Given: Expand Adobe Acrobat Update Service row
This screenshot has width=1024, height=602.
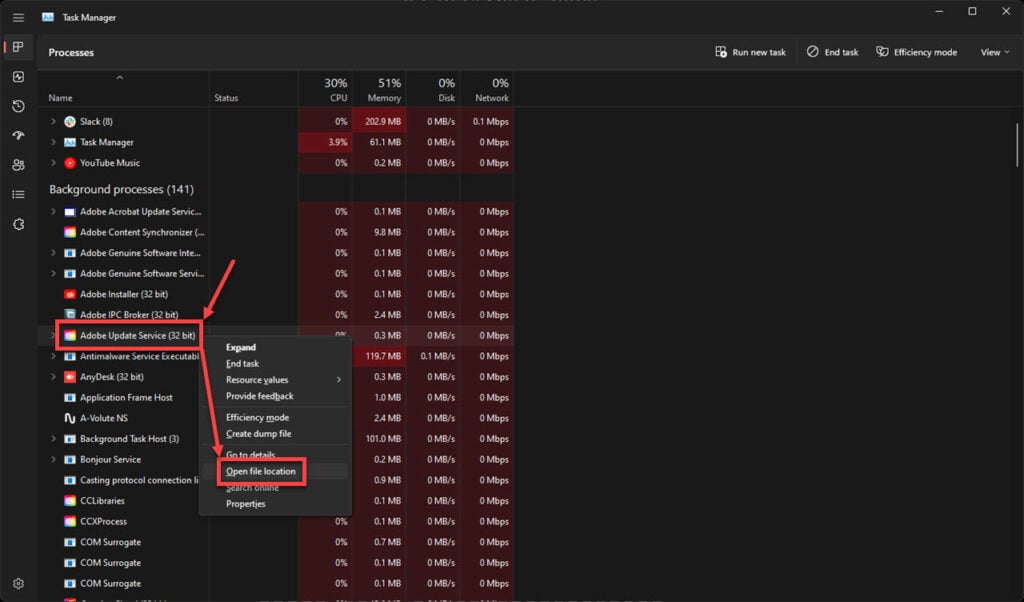Looking at the screenshot, I should click(x=54, y=212).
